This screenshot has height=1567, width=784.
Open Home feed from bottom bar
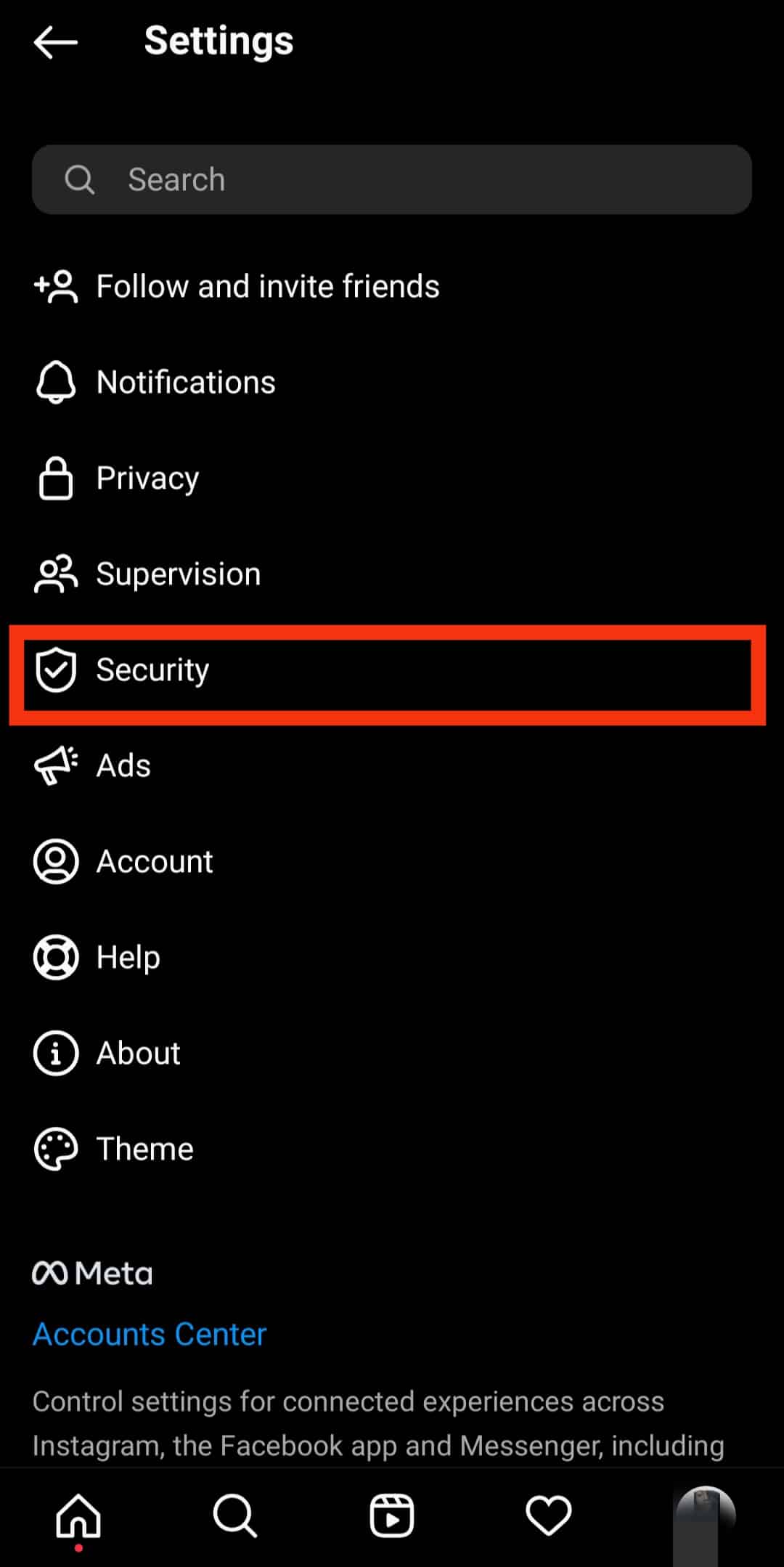pyautogui.click(x=78, y=1516)
